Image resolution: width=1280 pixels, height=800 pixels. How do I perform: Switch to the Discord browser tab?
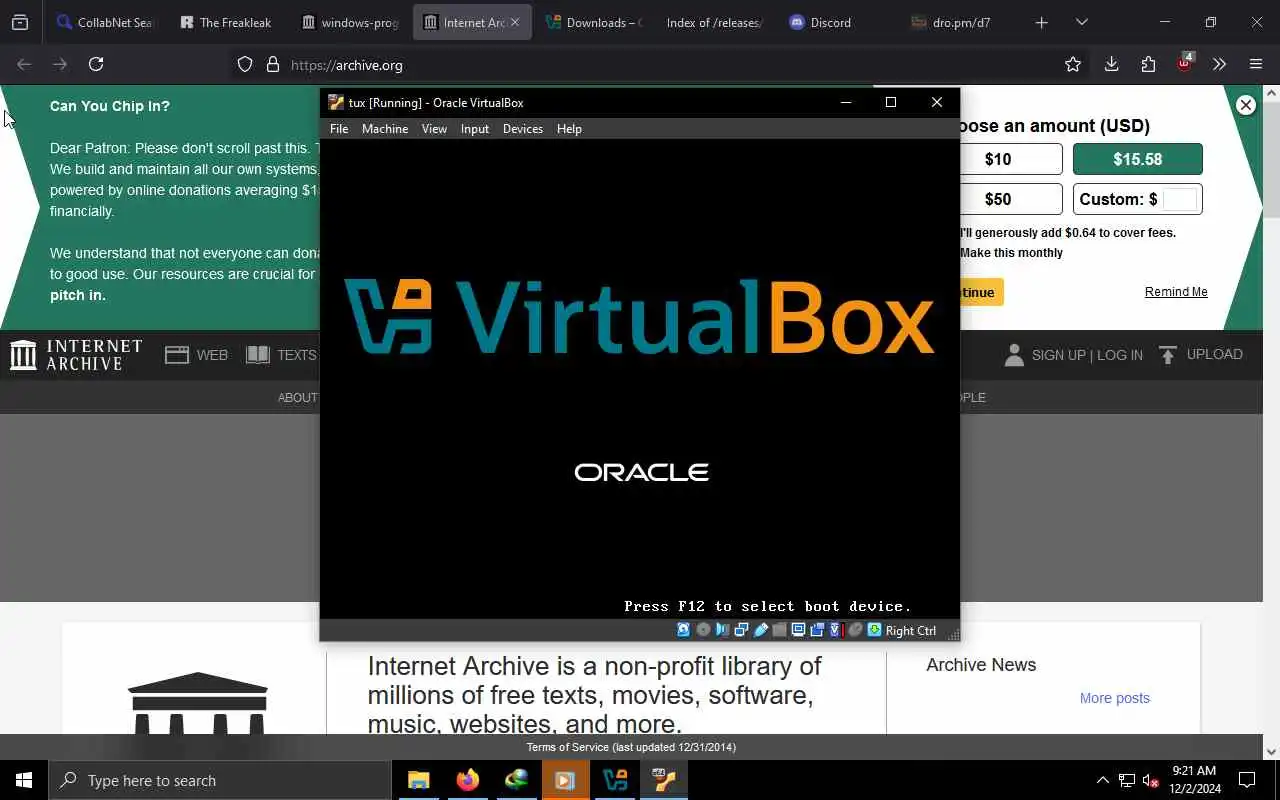838,22
